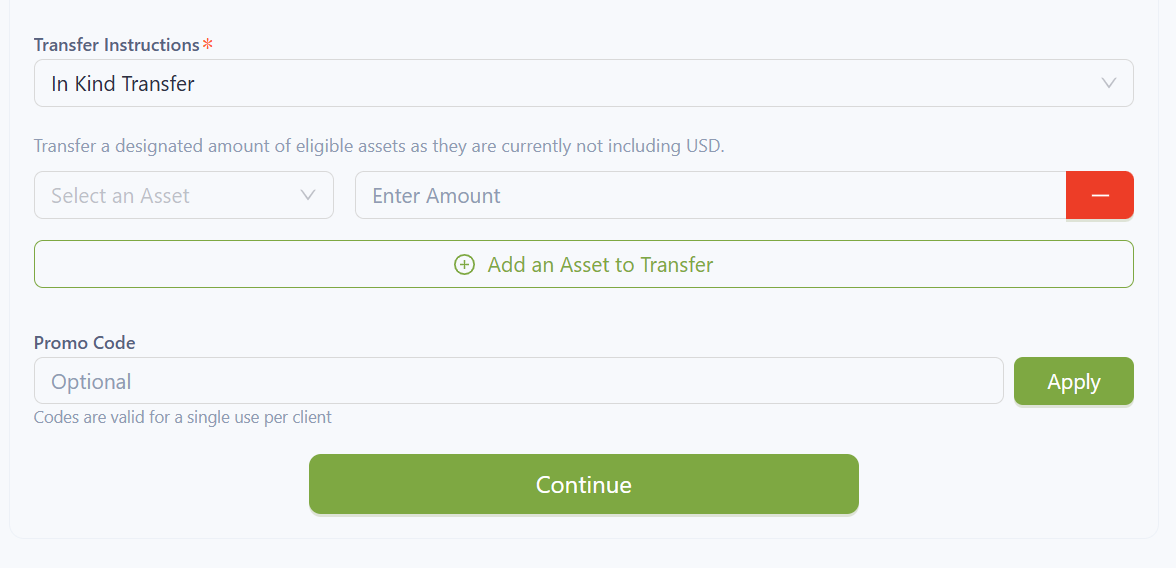Click the red required asterisk
The width and height of the screenshot is (1176, 568).
[208, 45]
